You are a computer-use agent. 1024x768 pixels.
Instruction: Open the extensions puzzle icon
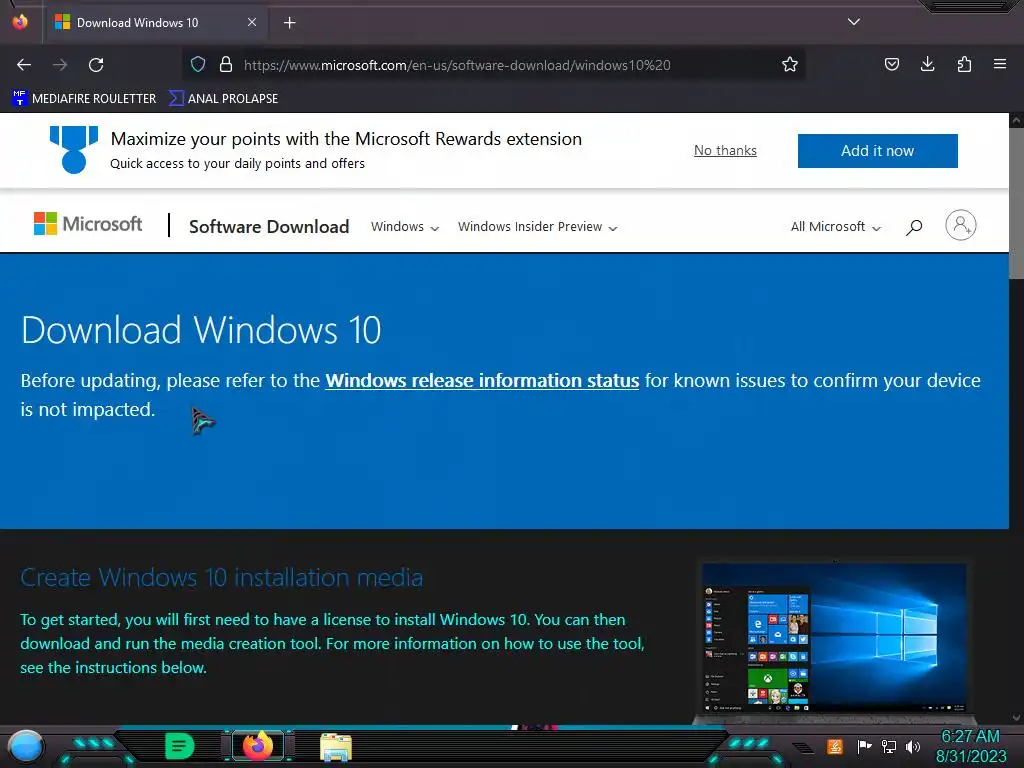click(x=964, y=64)
